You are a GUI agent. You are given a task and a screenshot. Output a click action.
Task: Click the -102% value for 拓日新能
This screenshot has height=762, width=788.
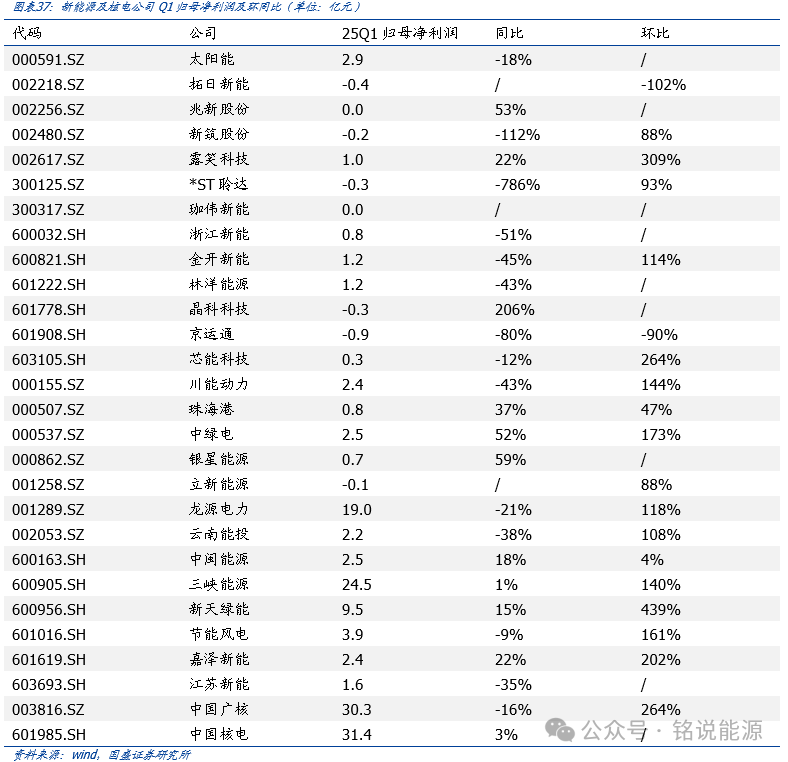pyautogui.click(x=663, y=84)
